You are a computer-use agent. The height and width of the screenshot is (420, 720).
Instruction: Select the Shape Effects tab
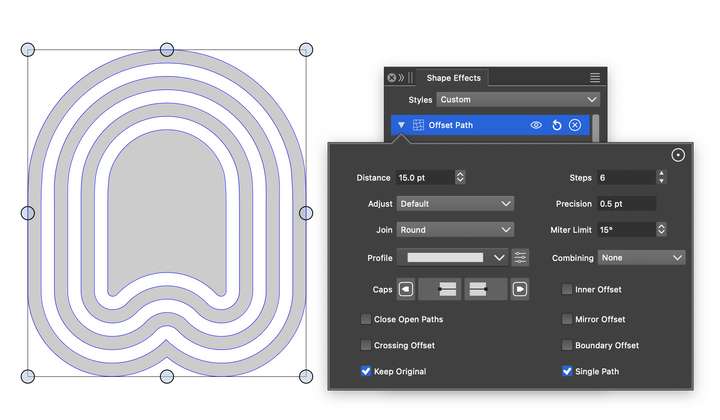tap(453, 78)
